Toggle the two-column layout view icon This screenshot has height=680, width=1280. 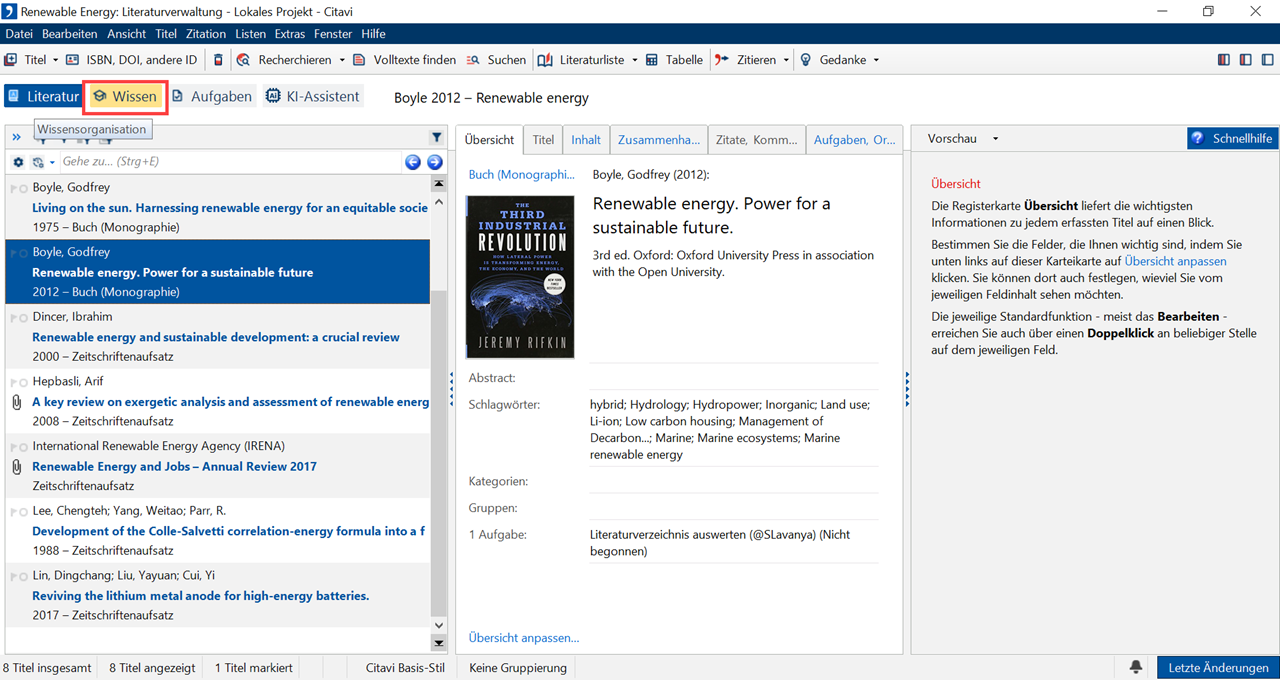pos(1245,60)
